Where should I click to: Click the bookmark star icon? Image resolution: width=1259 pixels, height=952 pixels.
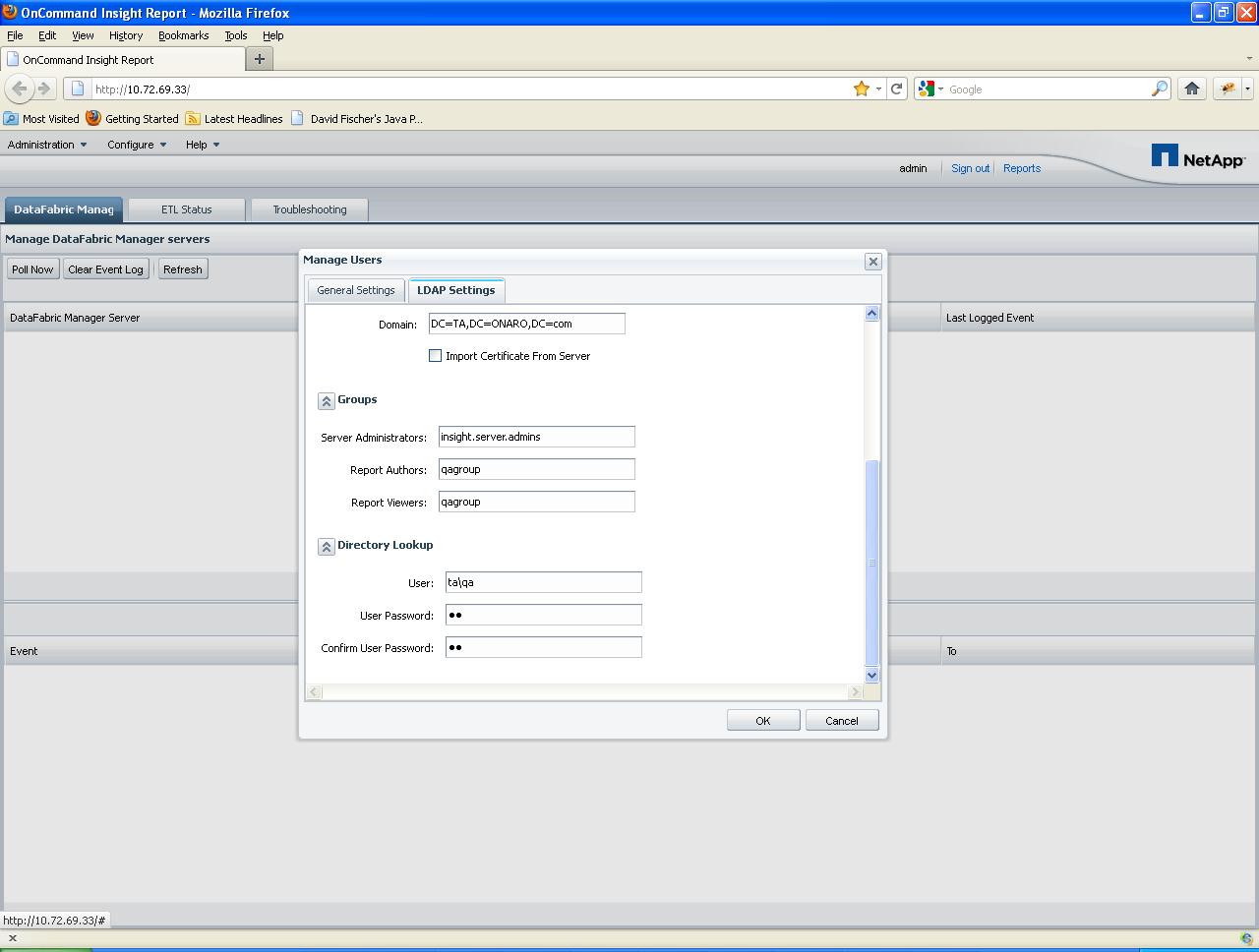pyautogui.click(x=862, y=89)
